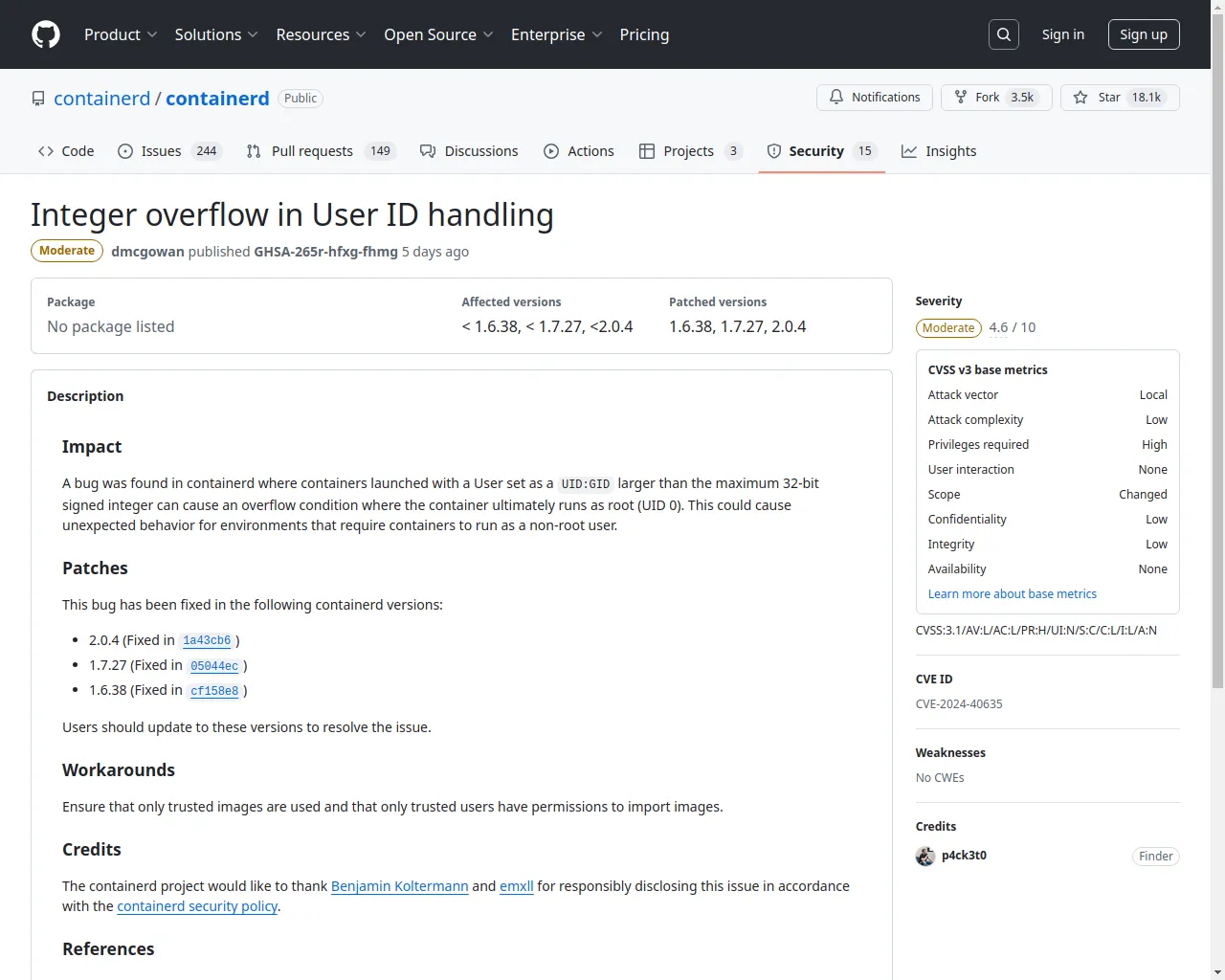Click the Moderate badge under Severity
Viewport: 1225px width, 980px height.
point(948,328)
